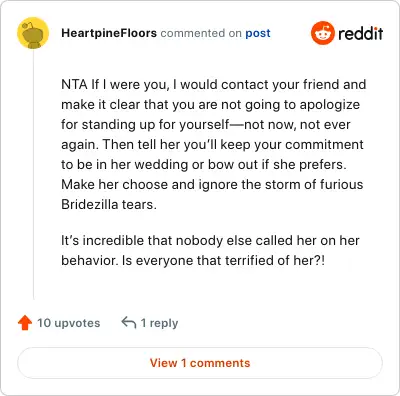Click the "commented on" gray text

201,33
